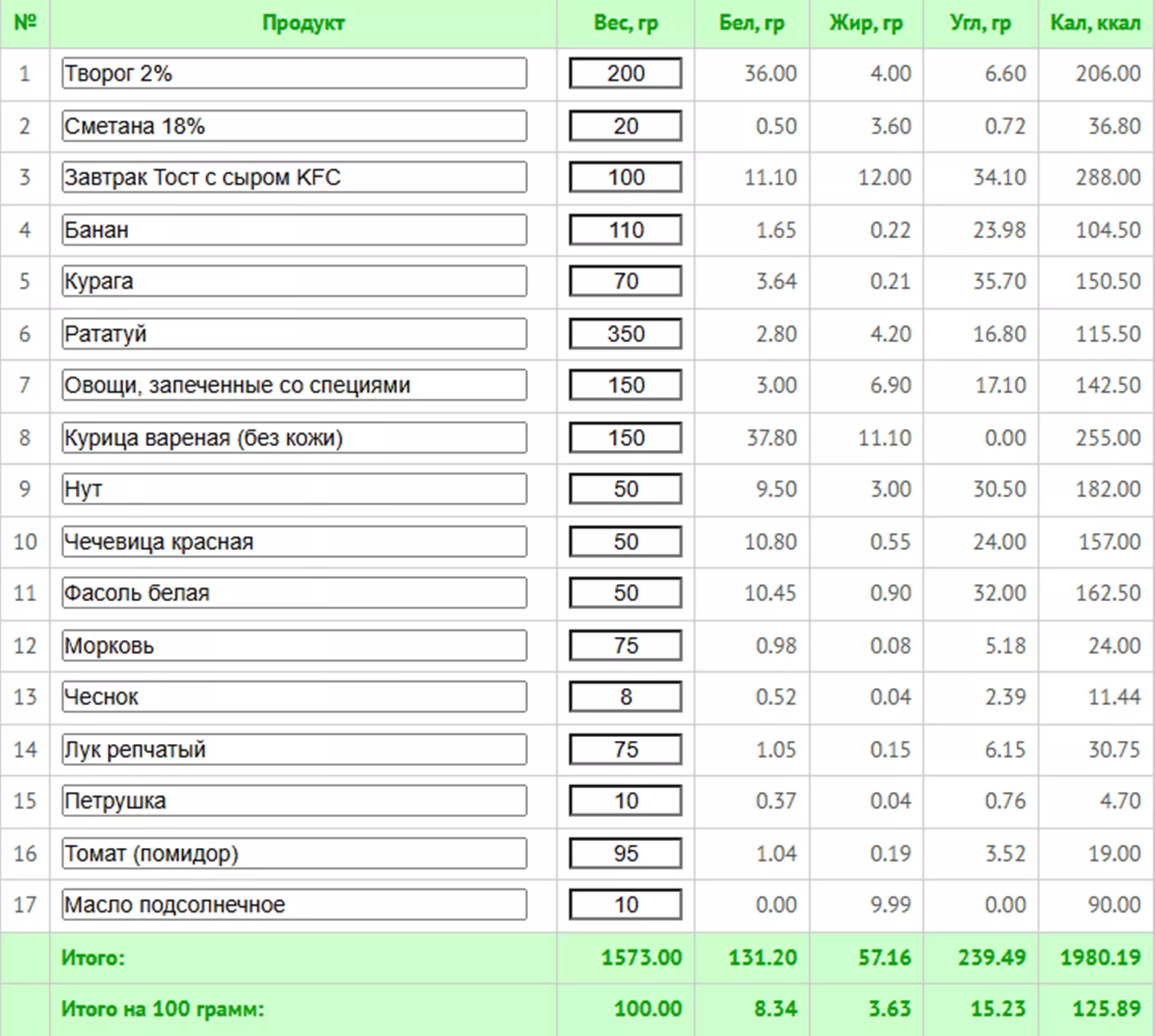The height and width of the screenshot is (1036, 1155).
Task: Select the Курица вареная product name field
Action: (x=294, y=438)
